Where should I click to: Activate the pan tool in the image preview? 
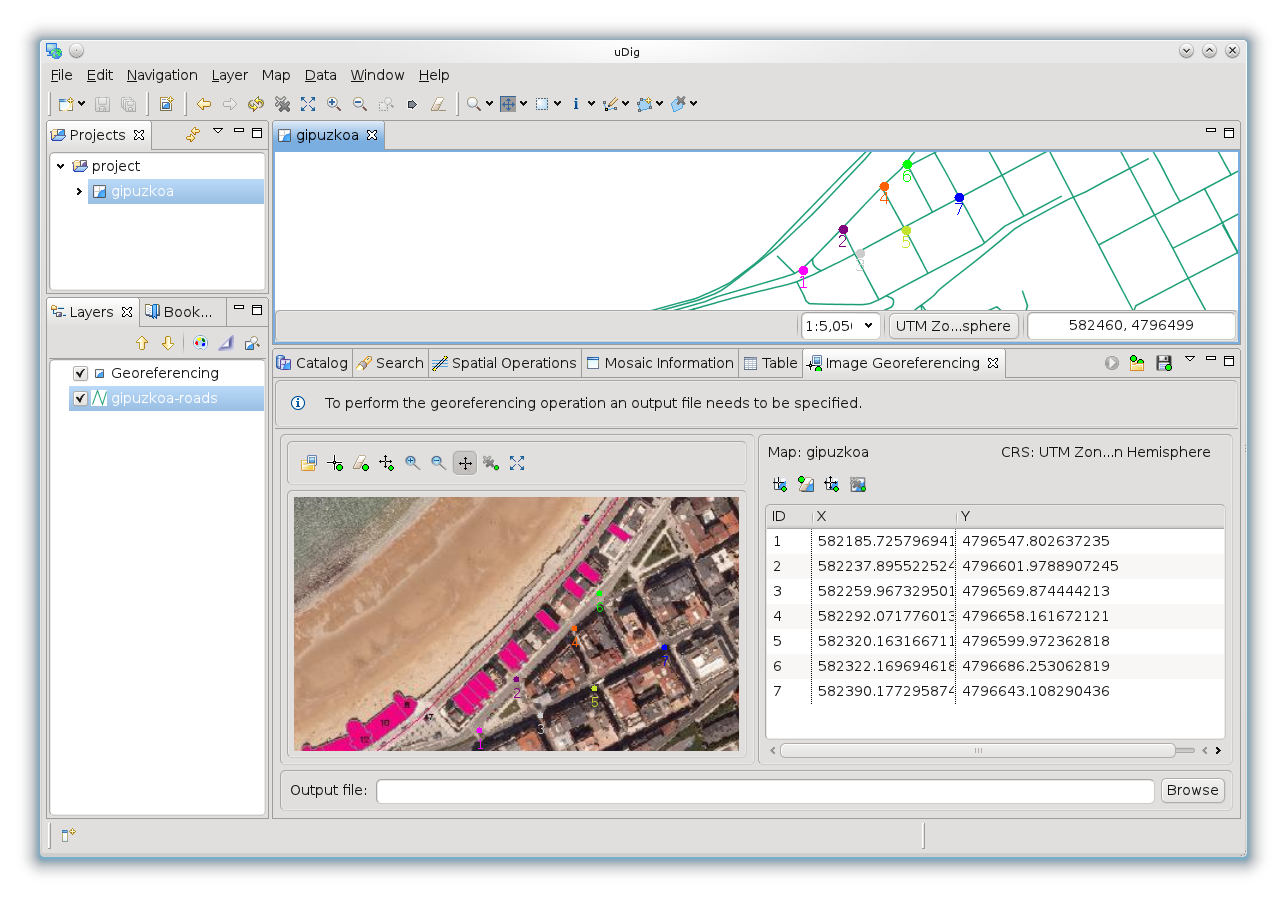[464, 462]
